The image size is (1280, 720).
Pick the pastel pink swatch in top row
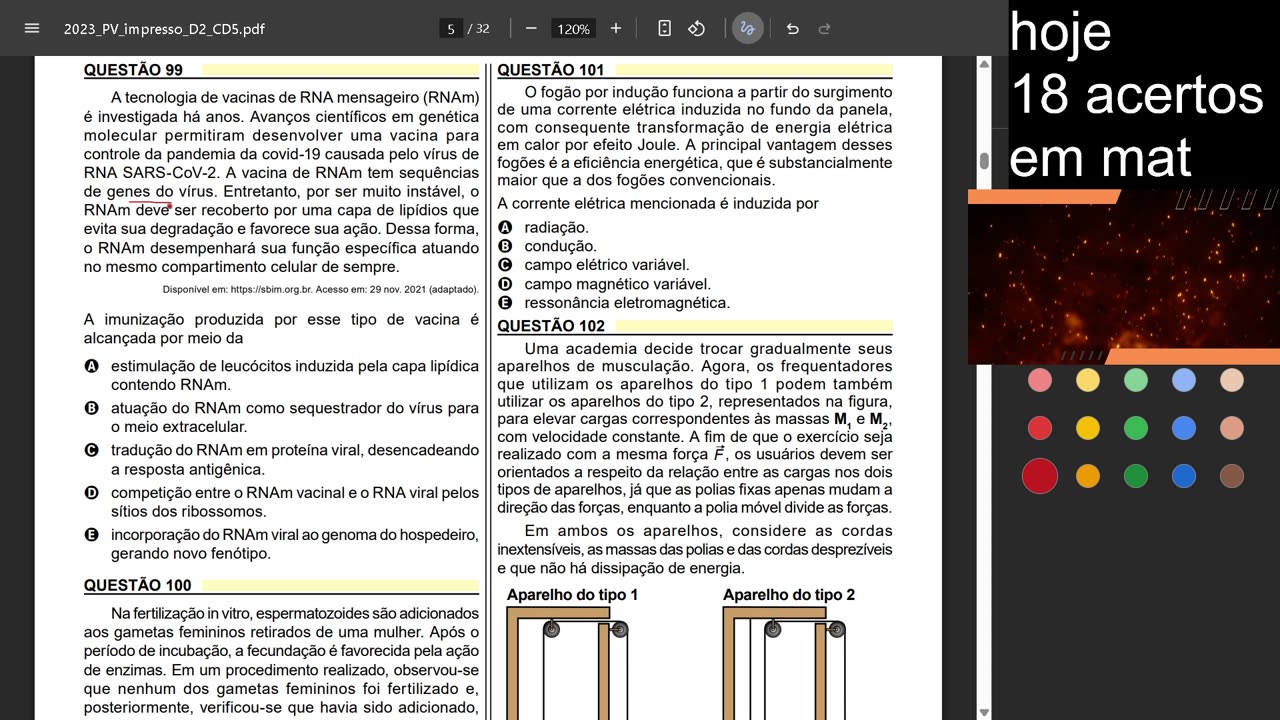(x=1040, y=380)
